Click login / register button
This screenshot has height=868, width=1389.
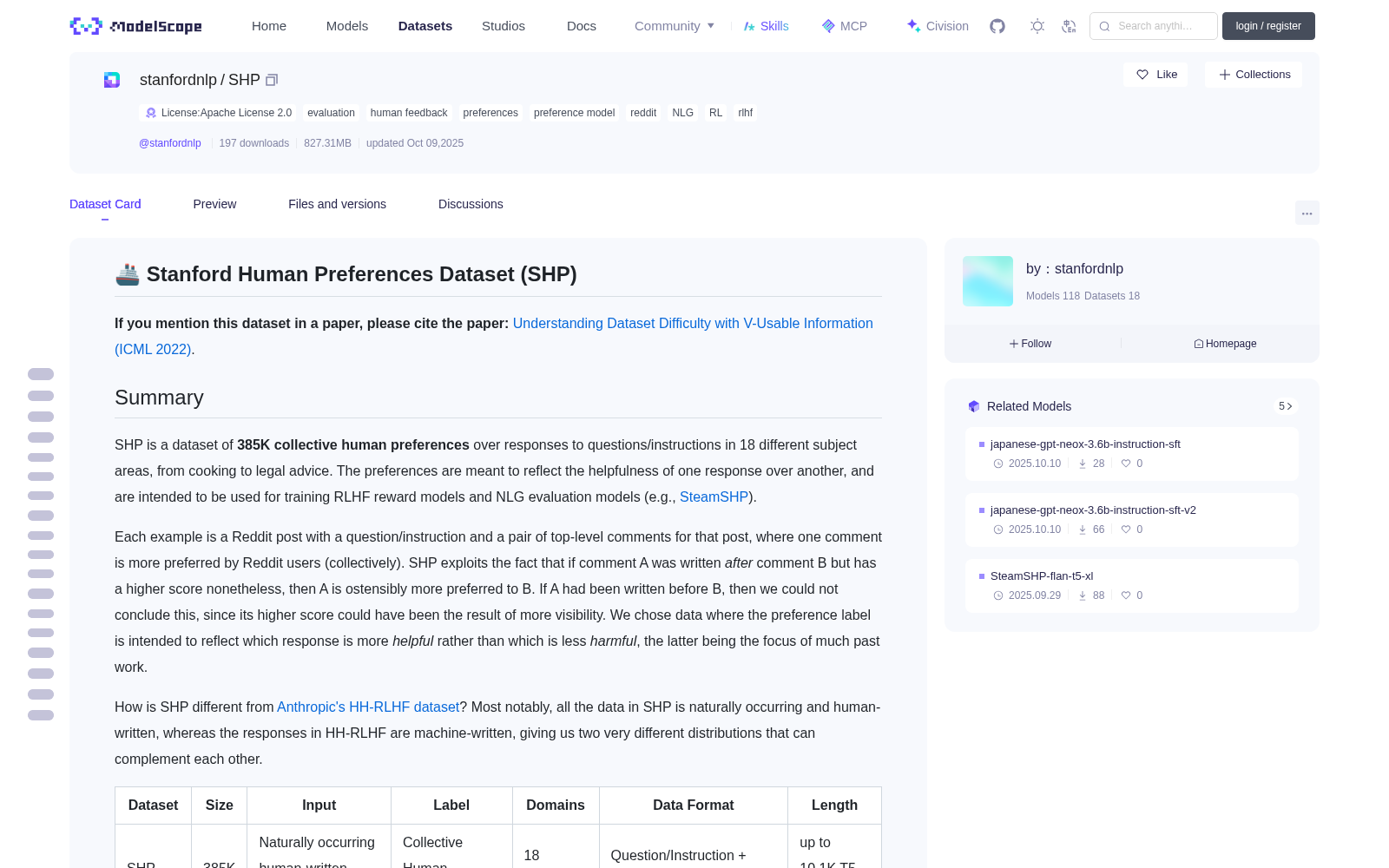(x=1268, y=26)
